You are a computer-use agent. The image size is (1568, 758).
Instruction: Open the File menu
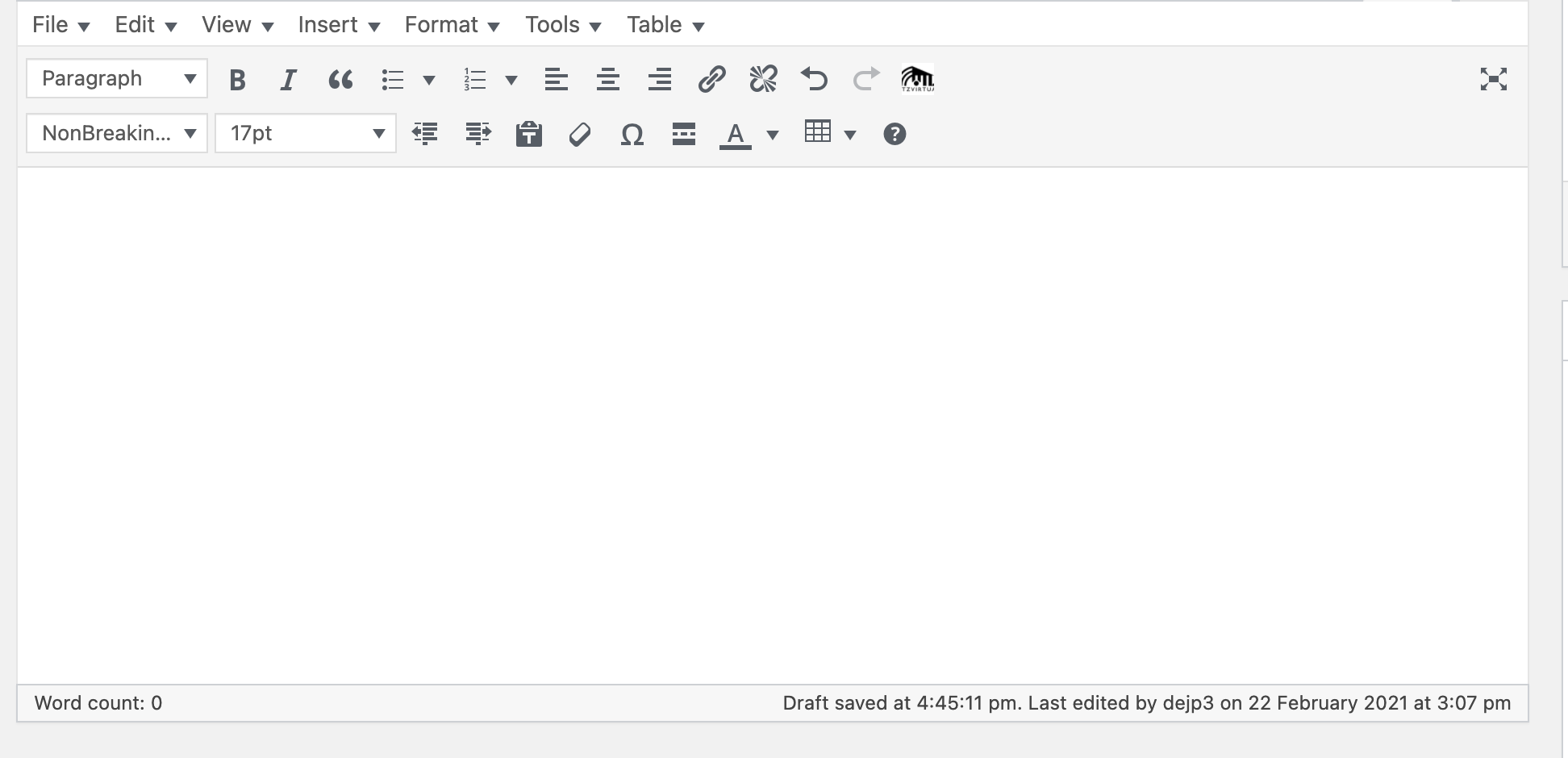(x=60, y=25)
